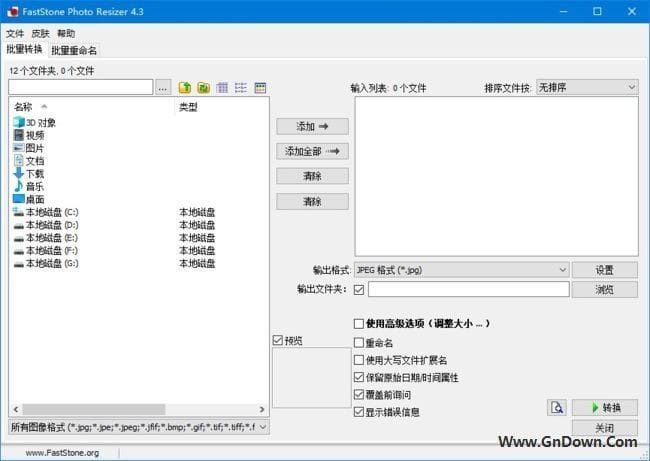Open the 所有图像格式 file filter dropdown
This screenshot has height=461, width=650.
[x=139, y=427]
